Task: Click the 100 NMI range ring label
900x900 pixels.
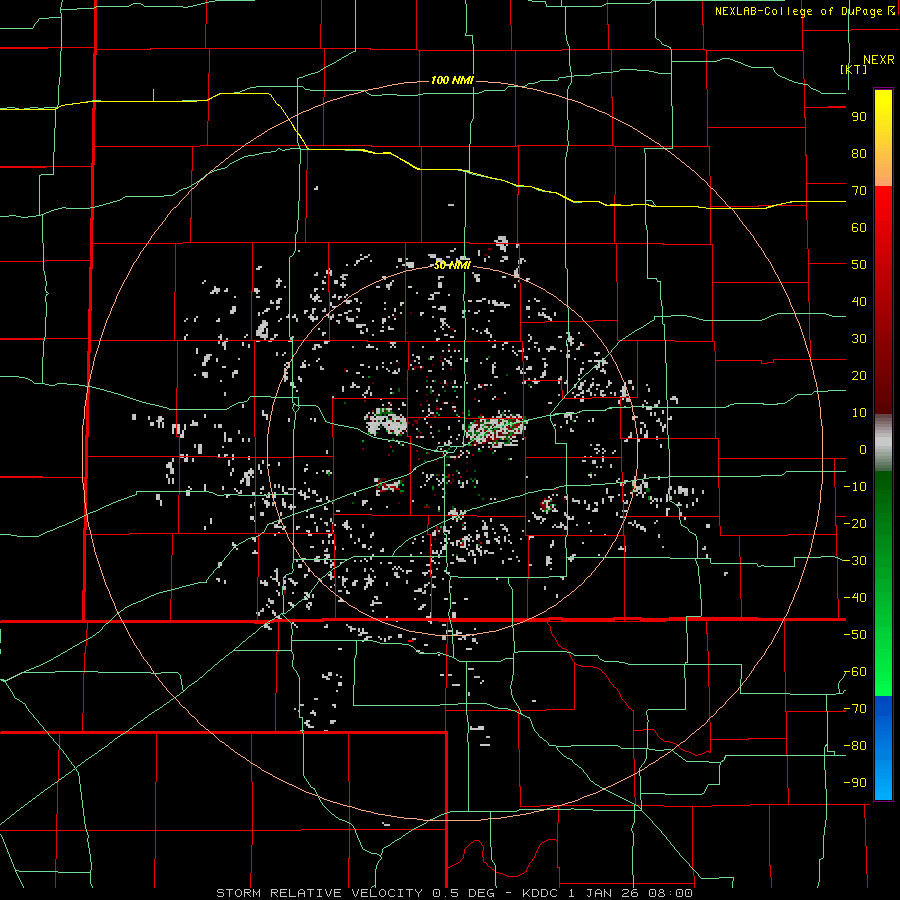Action: (x=452, y=80)
